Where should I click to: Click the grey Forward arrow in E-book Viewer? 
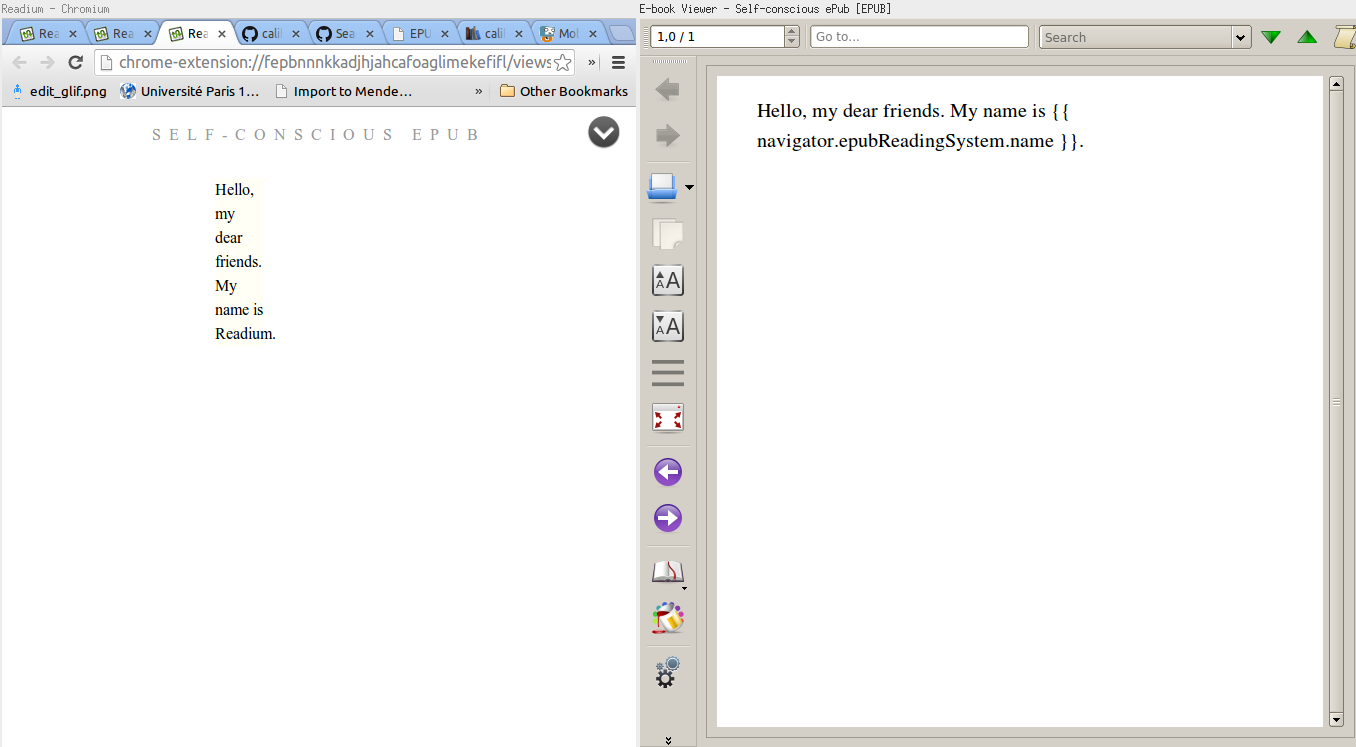click(668, 135)
